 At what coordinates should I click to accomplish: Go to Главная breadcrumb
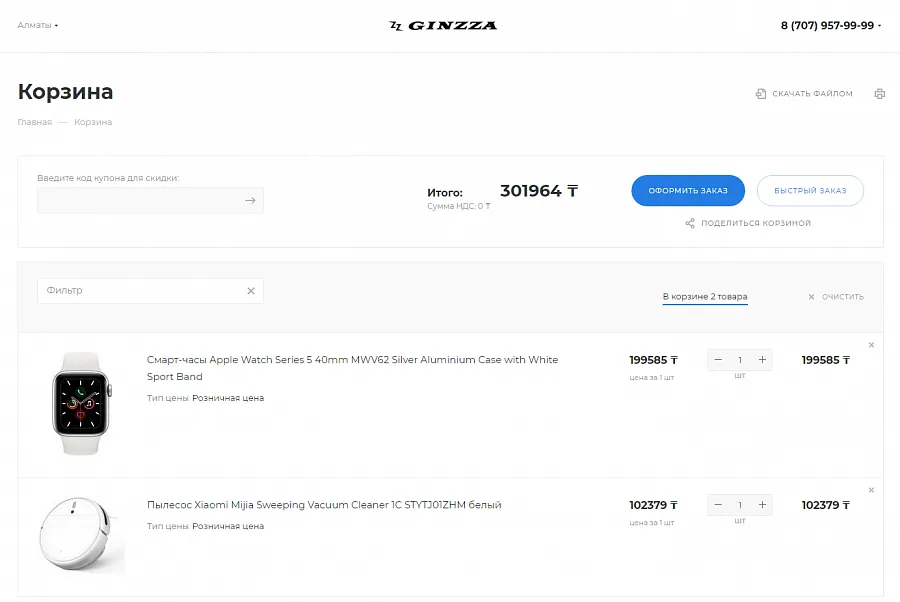coord(34,122)
